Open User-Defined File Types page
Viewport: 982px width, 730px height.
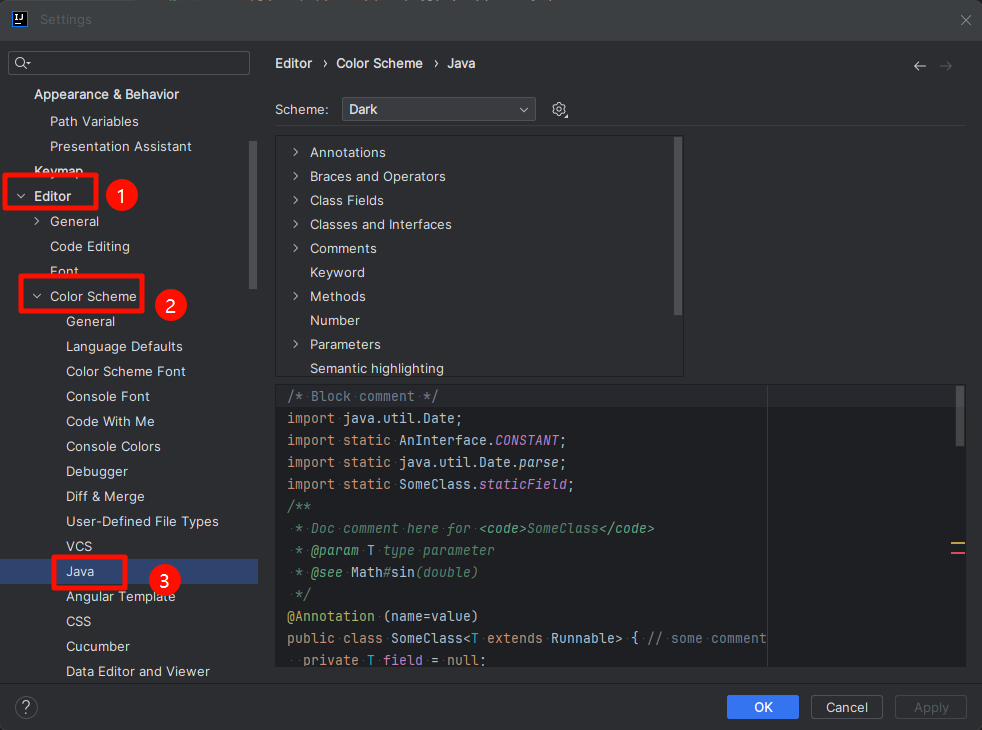[x=142, y=522]
